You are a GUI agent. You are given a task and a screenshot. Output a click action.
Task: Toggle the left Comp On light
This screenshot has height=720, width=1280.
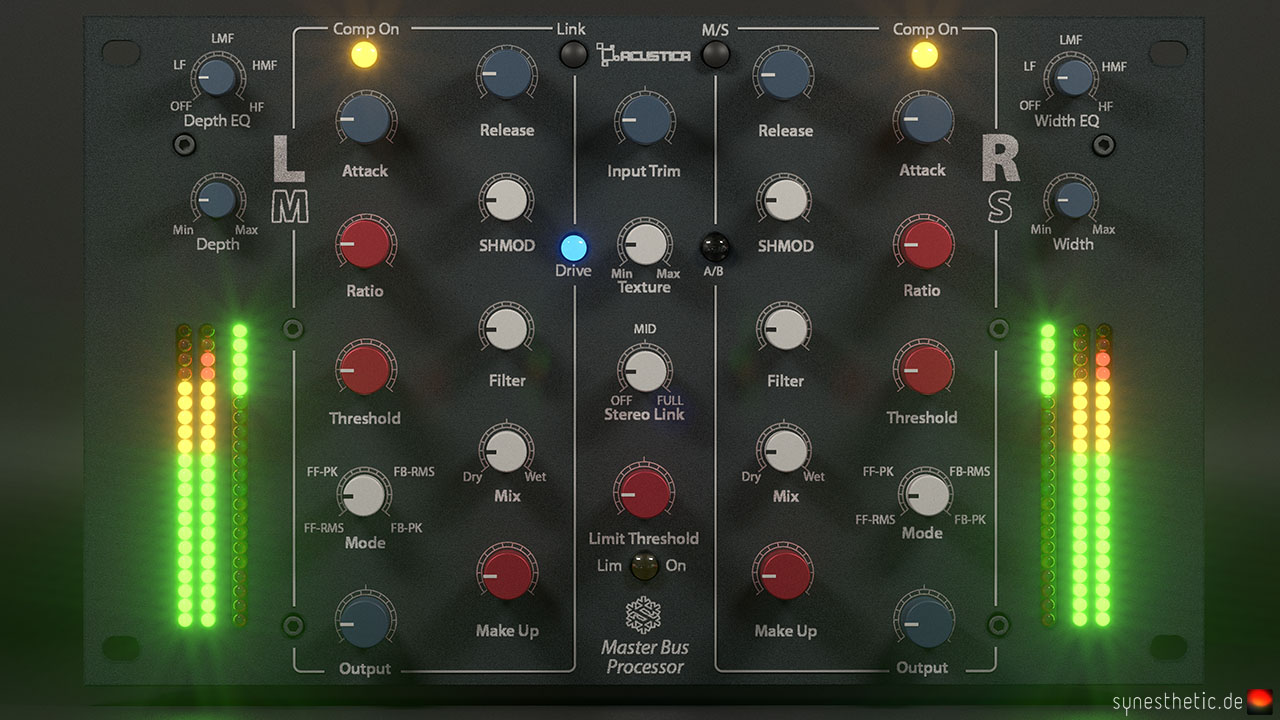pyautogui.click(x=366, y=55)
